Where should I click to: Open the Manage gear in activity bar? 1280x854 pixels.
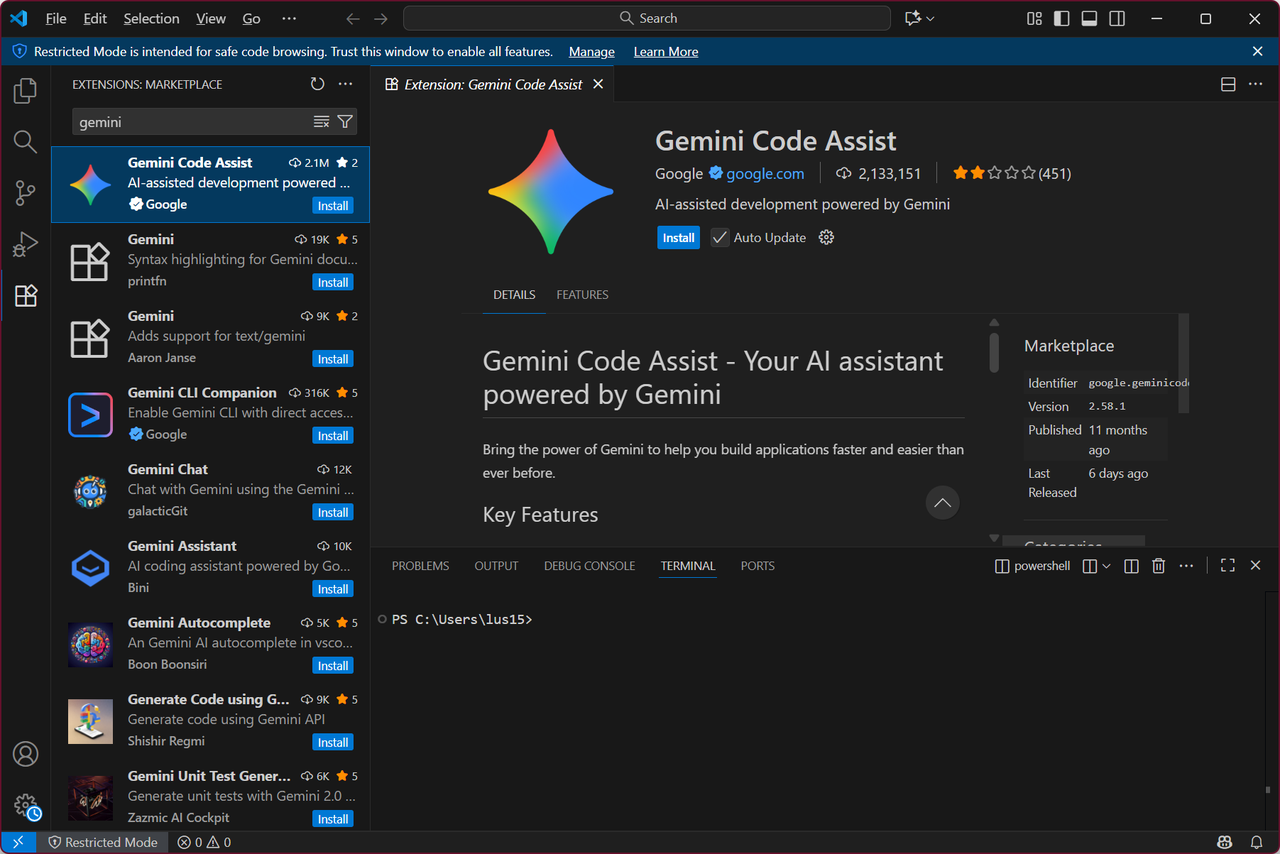click(25, 806)
